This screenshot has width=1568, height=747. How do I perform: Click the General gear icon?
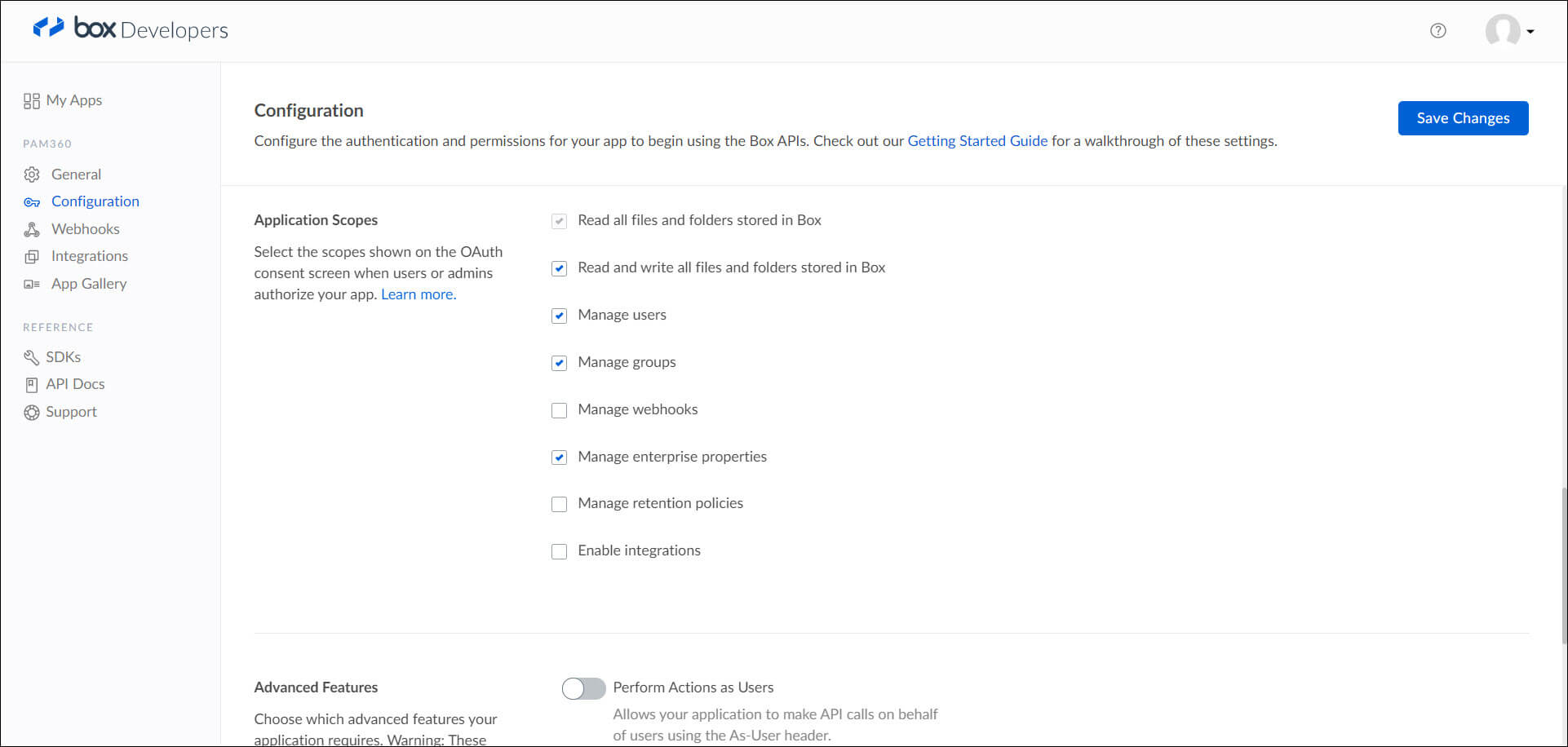tap(32, 175)
